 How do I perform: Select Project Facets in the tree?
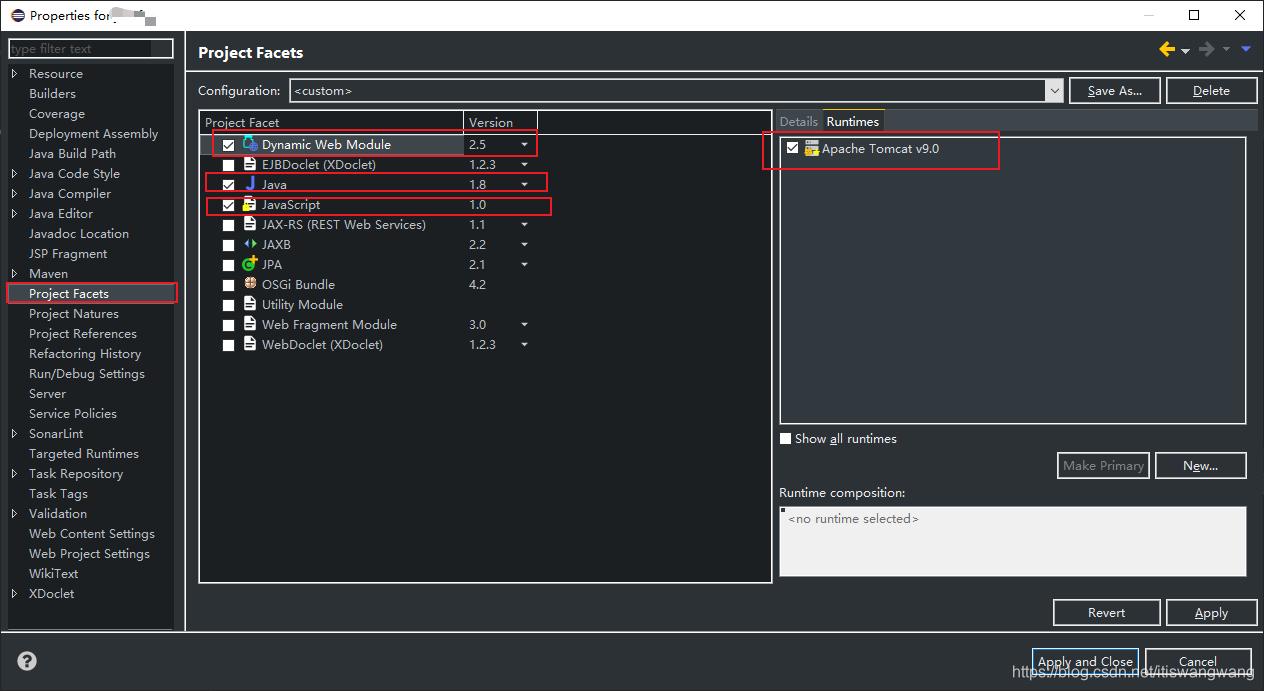point(69,293)
